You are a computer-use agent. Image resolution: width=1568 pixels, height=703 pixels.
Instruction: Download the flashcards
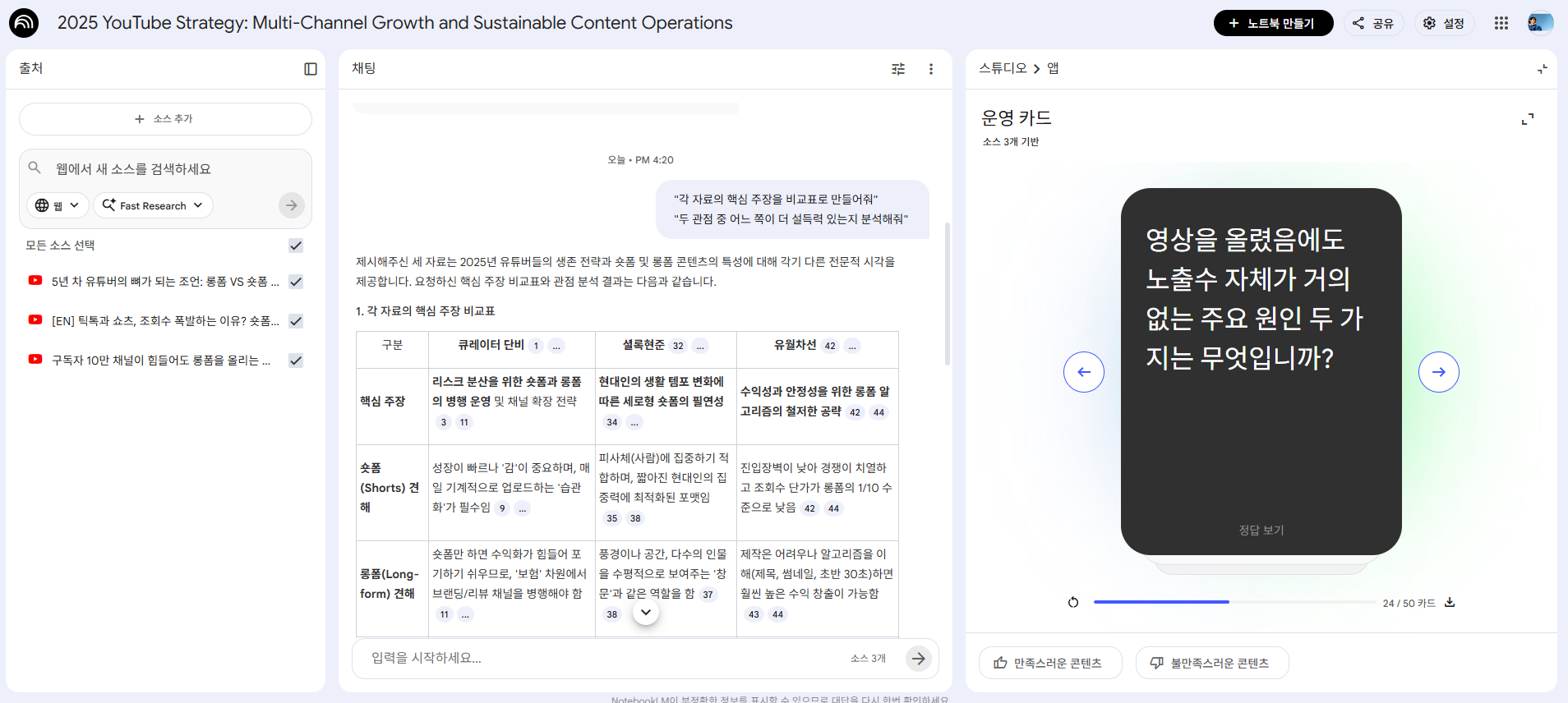point(1450,602)
